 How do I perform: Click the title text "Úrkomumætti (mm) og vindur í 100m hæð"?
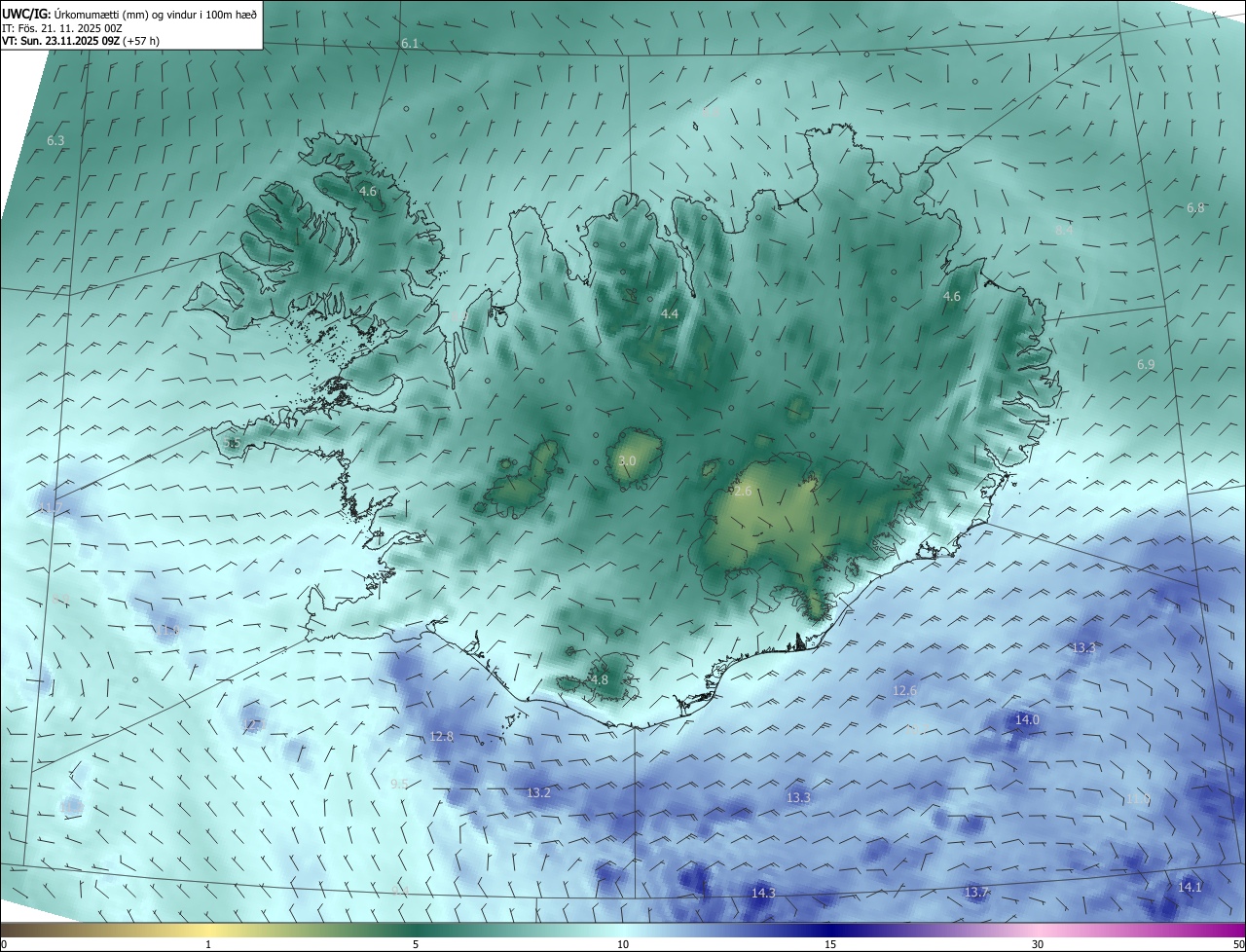click(x=155, y=14)
